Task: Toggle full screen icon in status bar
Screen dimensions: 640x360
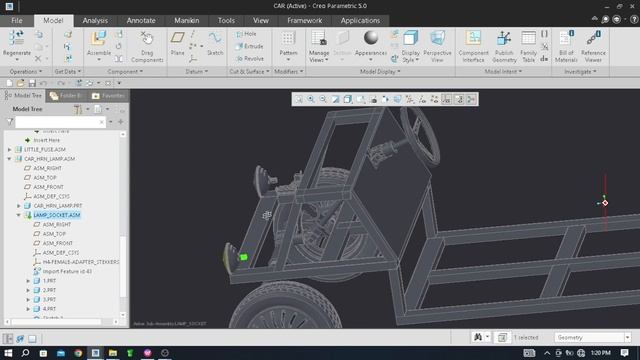Action: click(32, 338)
